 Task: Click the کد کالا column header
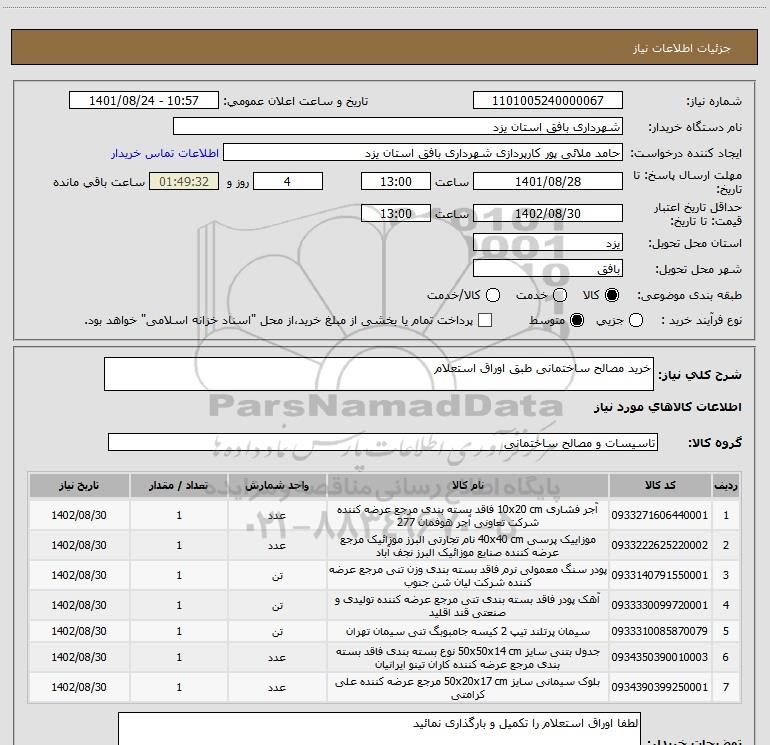point(660,485)
